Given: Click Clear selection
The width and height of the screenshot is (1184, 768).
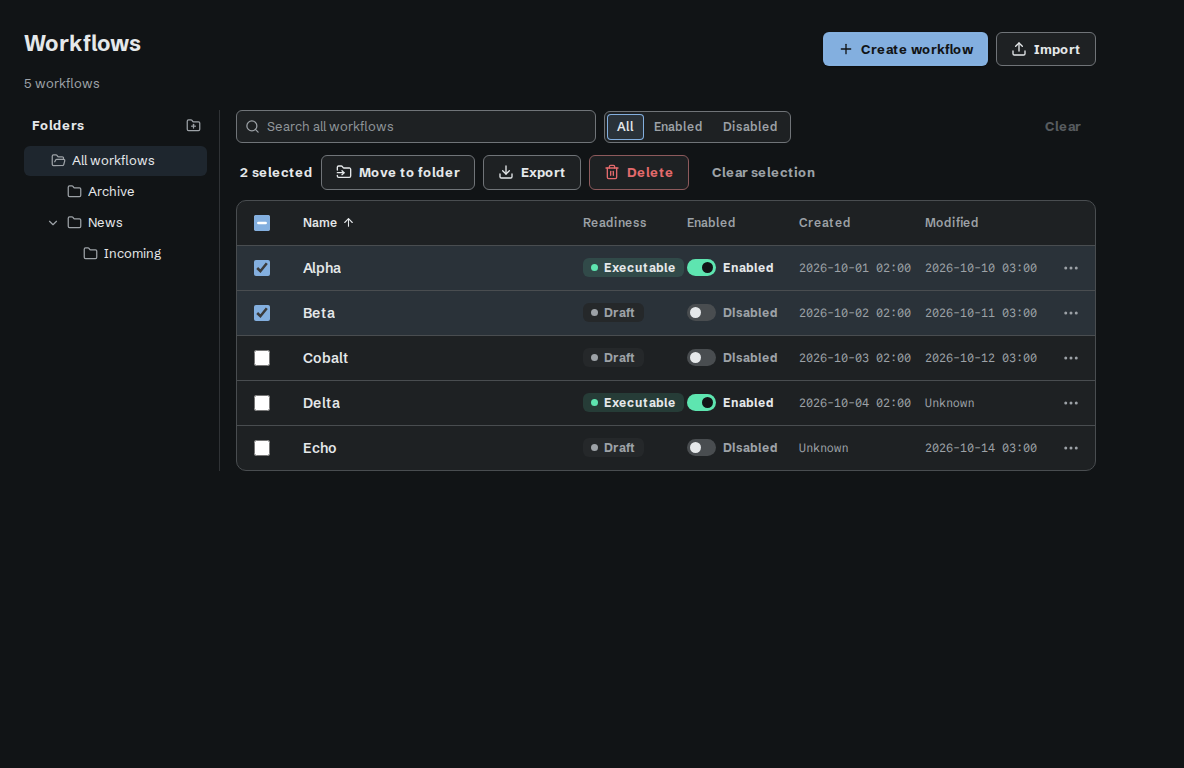Looking at the screenshot, I should click(x=763, y=172).
